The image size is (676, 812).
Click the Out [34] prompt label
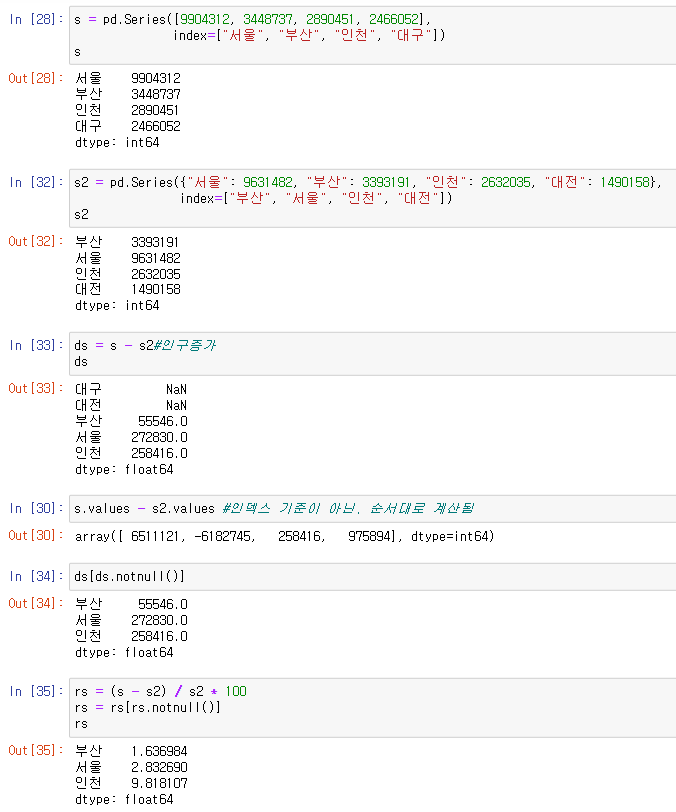35,603
